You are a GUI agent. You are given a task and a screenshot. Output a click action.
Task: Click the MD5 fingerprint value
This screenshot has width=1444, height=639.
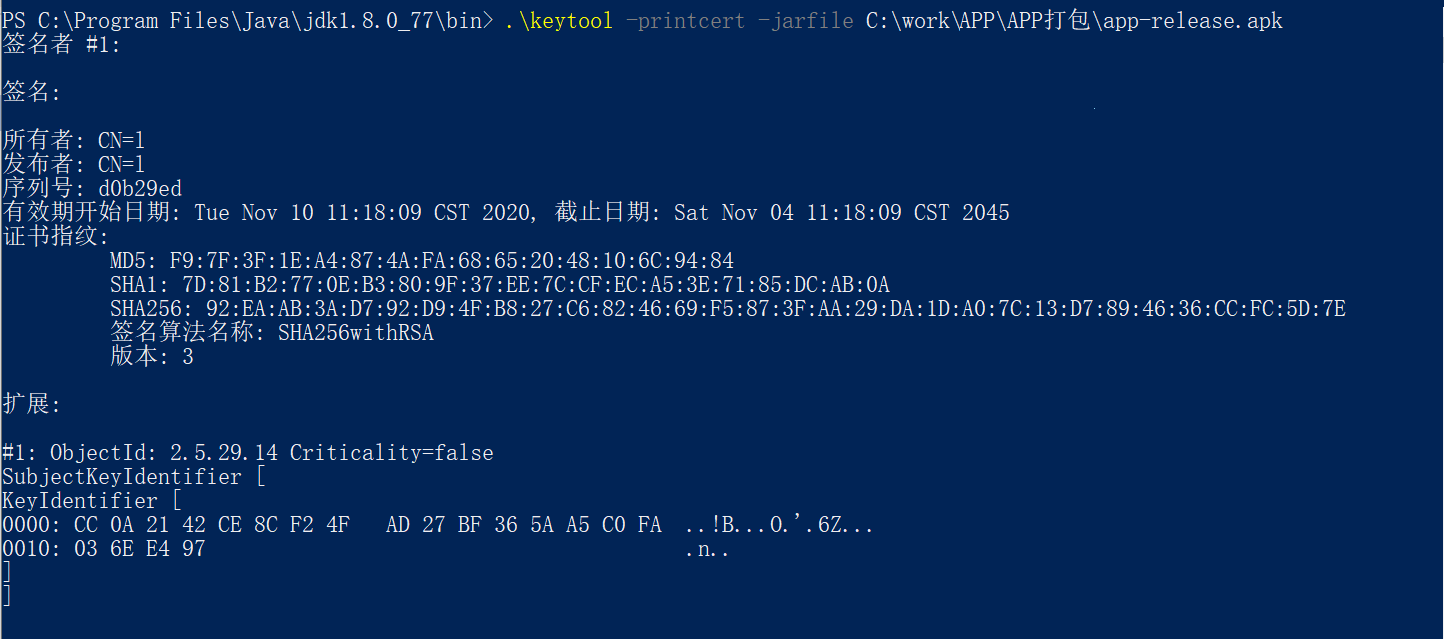pyautogui.click(x=452, y=260)
